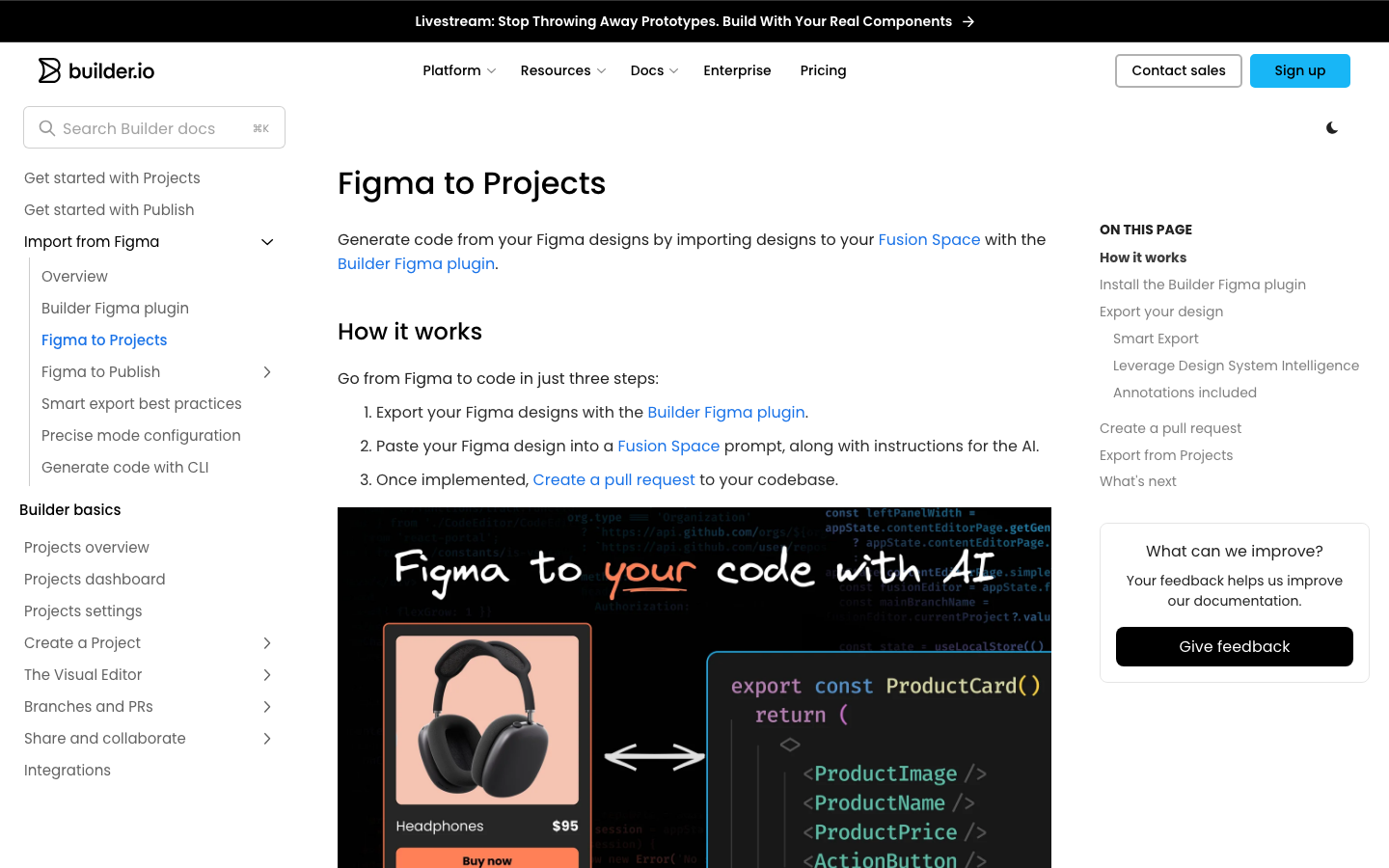Viewport: 1389px width, 868px height.
Task: Expand the Figma to Publish submenu
Action: (x=267, y=372)
